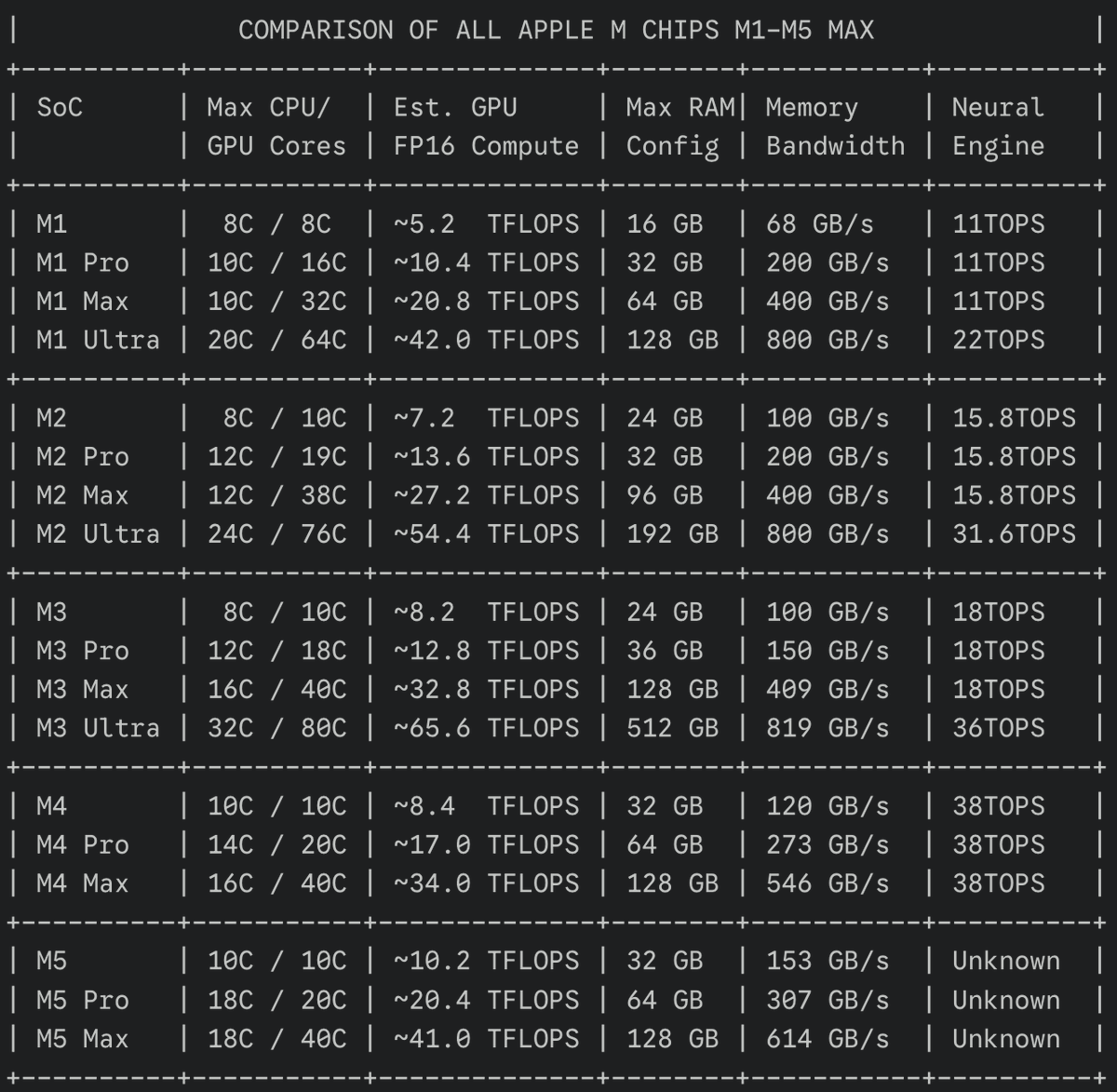The height and width of the screenshot is (1092, 1117).
Task: Click the "192 GB" RAM value
Action: (672, 533)
